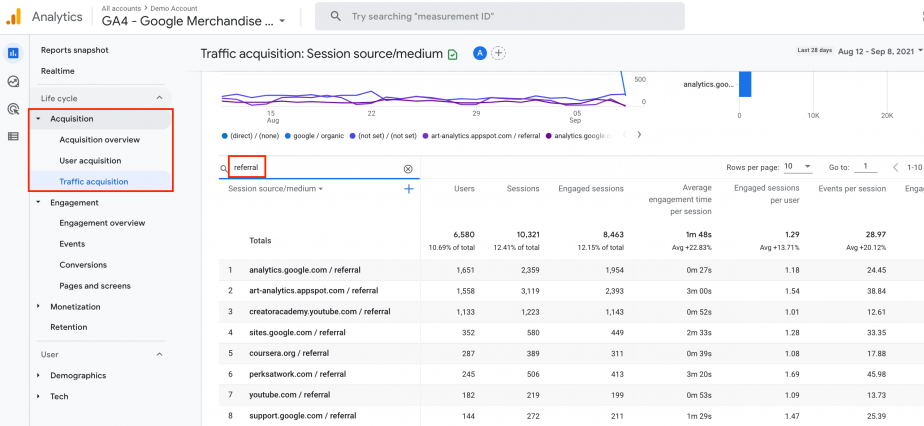Click the report status check icon
Viewport: 924px width, 426px height.
[453, 54]
